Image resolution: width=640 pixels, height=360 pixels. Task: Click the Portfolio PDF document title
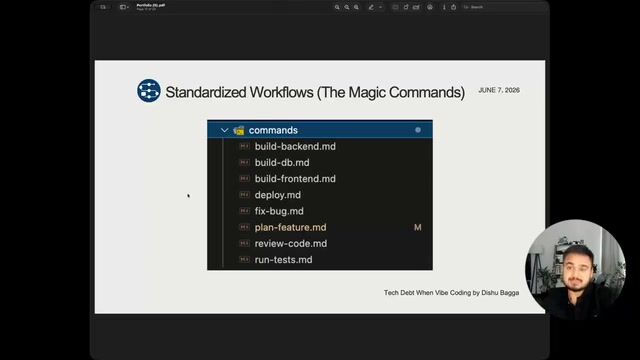point(151,5)
